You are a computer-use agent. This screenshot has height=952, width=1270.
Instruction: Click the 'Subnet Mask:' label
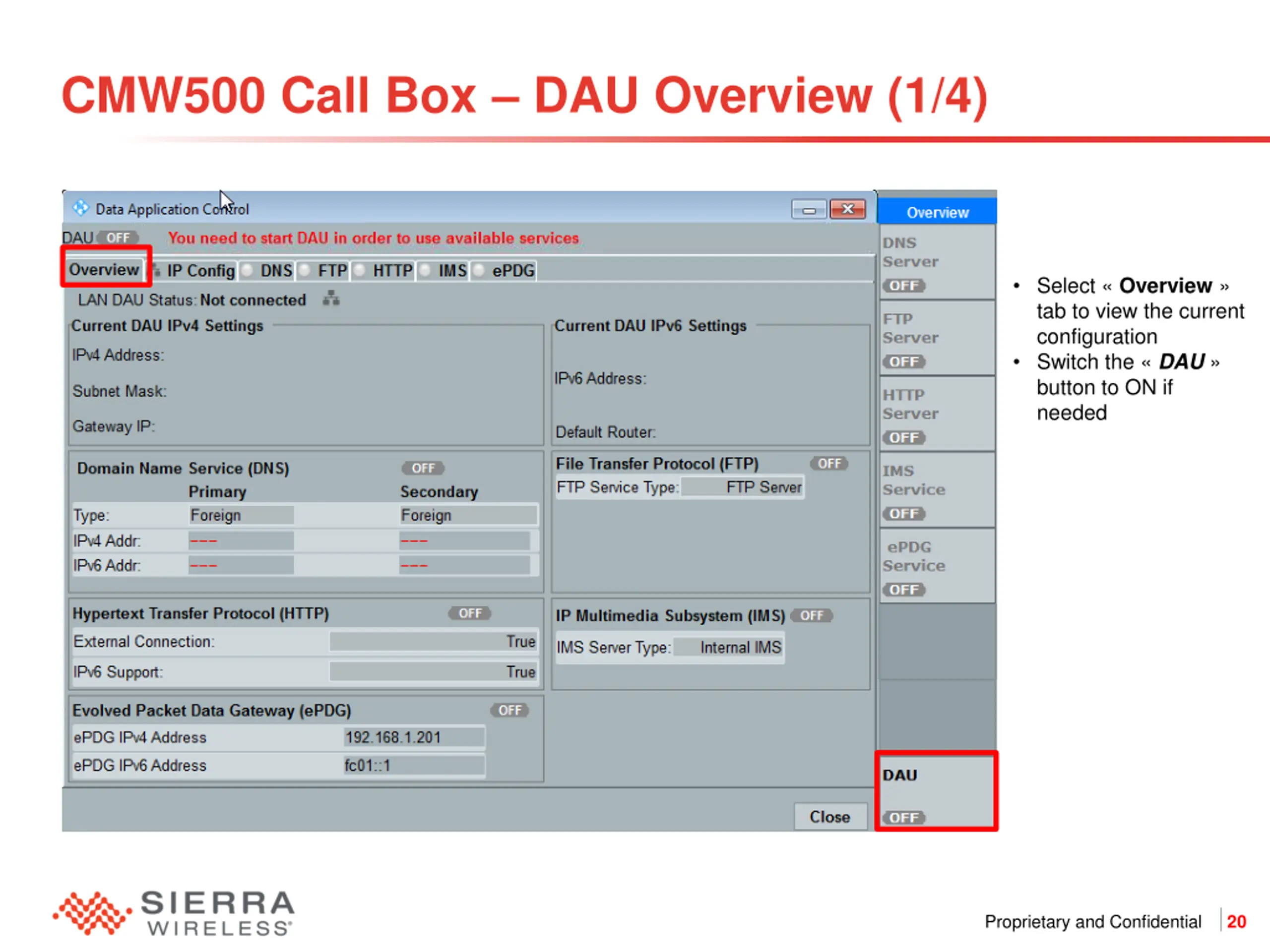(x=120, y=391)
